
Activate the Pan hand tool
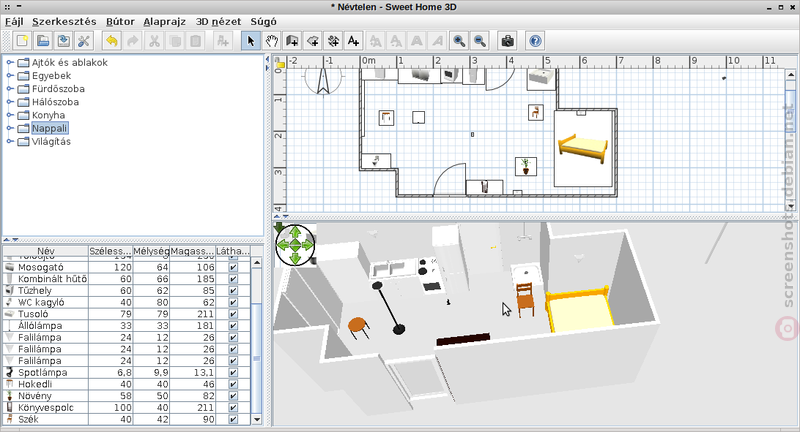click(x=271, y=41)
